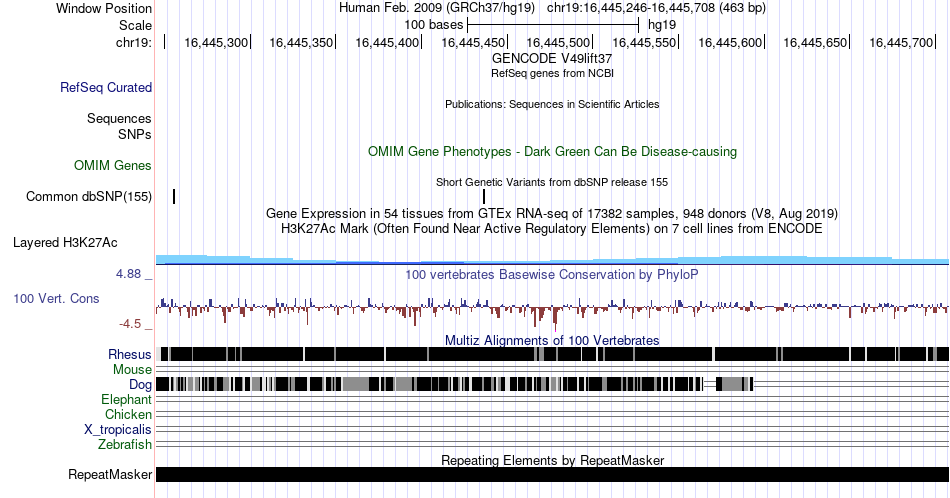The image size is (950, 498).
Task: Click the chr19:16,445,246-16,445,708 position text
Action: point(656,8)
